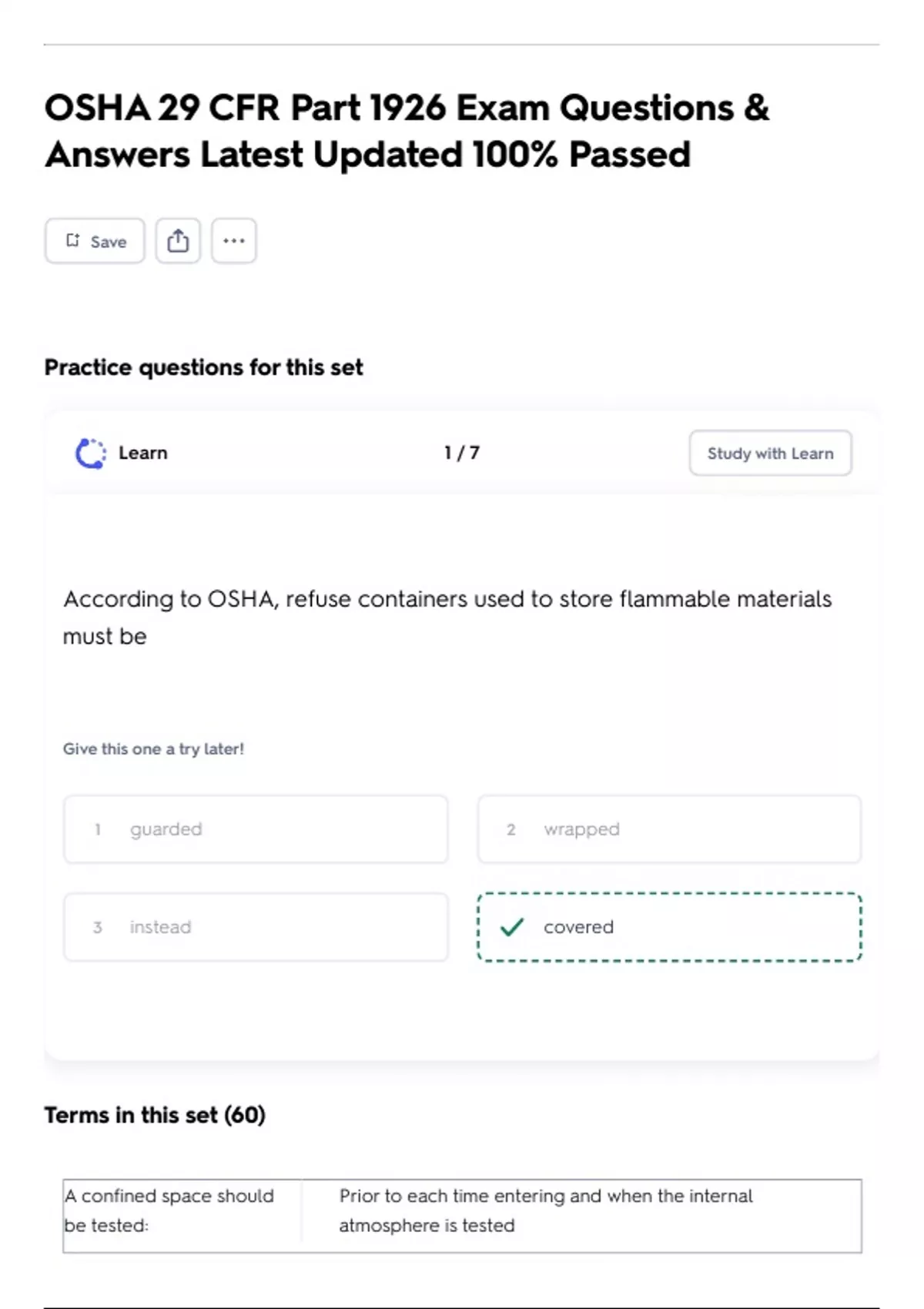Click the Learn label text
Screen dimensions: 924x1309
coord(143,453)
